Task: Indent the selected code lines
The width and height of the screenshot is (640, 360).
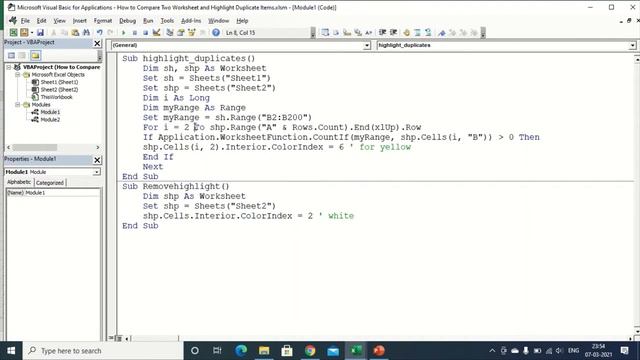Action: tap(382, 33)
